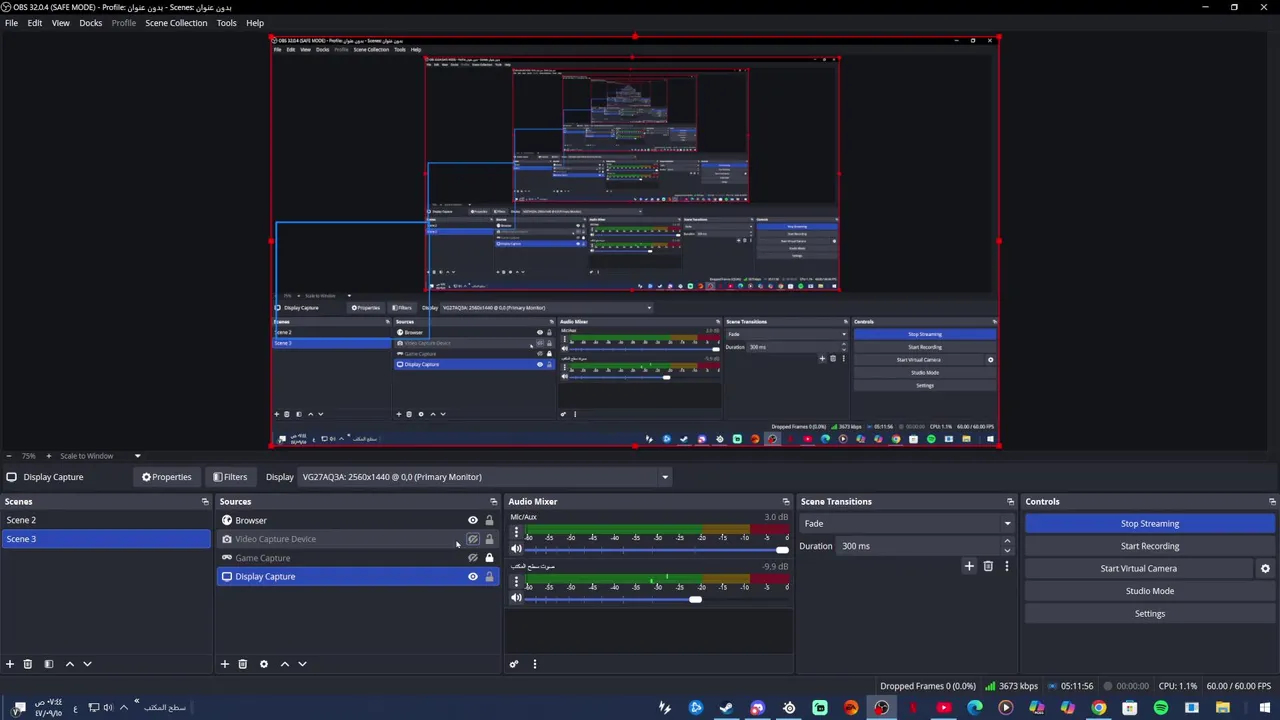Open EA app from the taskbar

(x=851, y=708)
